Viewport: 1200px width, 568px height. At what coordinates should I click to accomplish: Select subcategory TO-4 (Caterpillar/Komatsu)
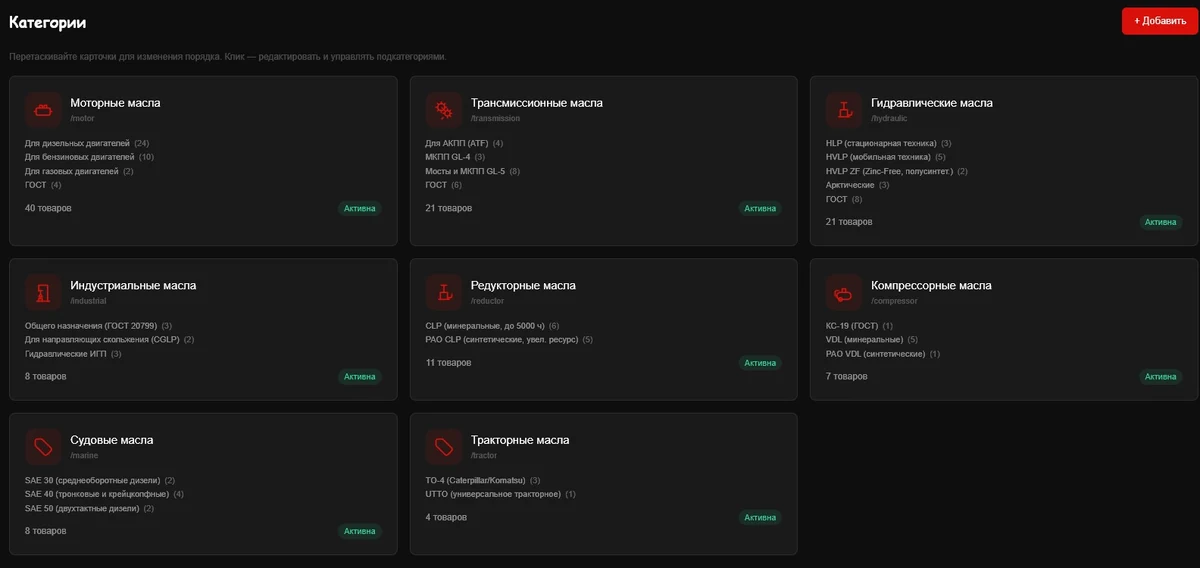pos(475,481)
